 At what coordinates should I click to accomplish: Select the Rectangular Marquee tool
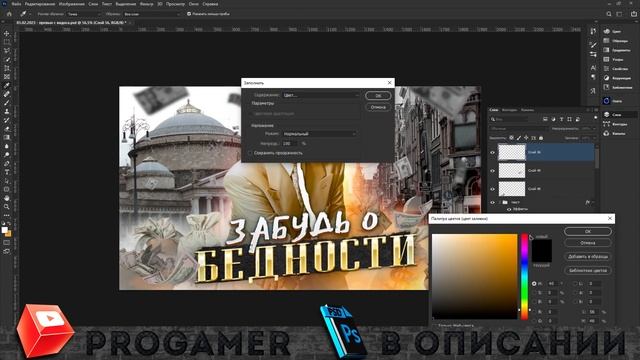(x=7, y=42)
